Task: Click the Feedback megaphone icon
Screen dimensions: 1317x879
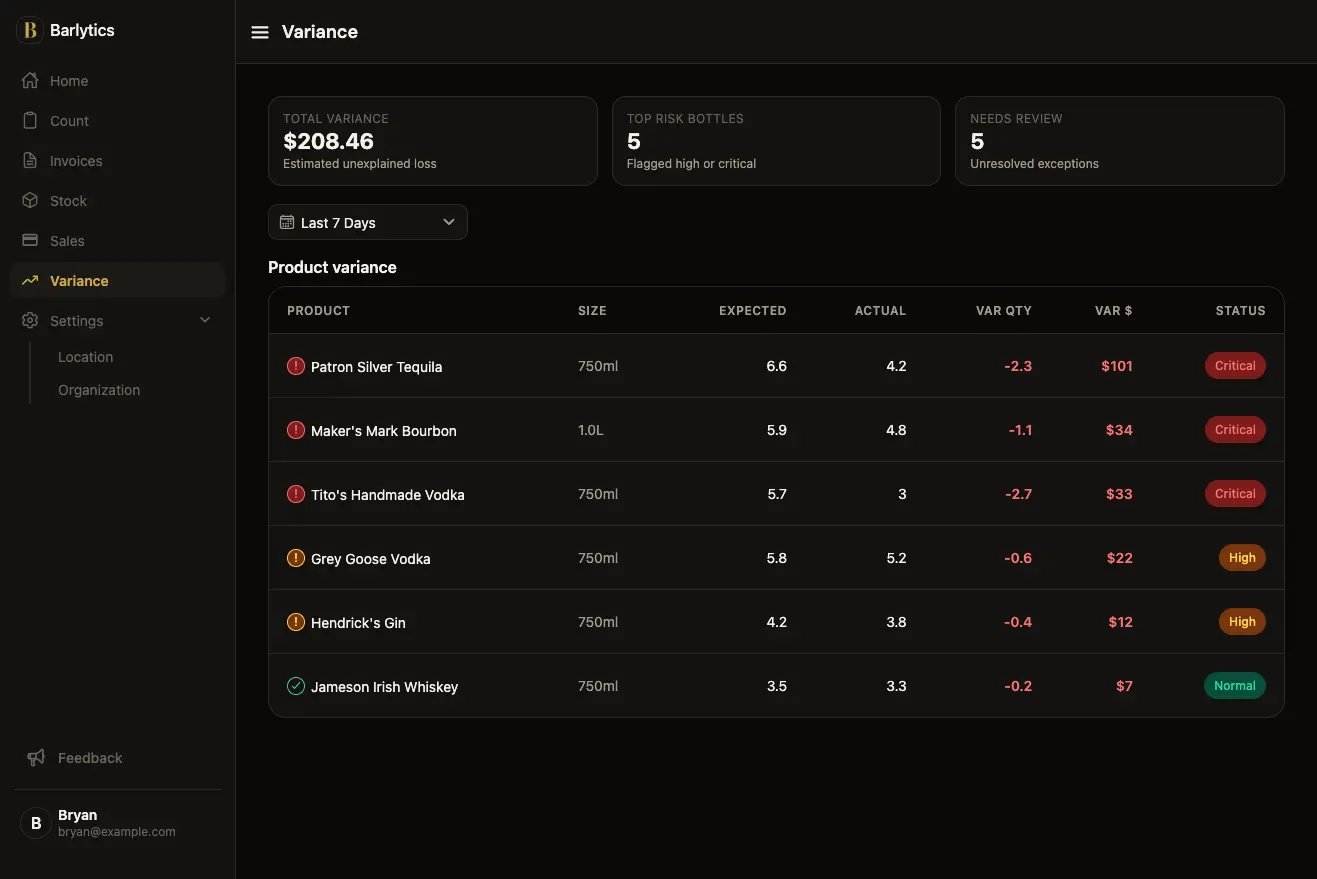Action: pyautogui.click(x=36, y=758)
